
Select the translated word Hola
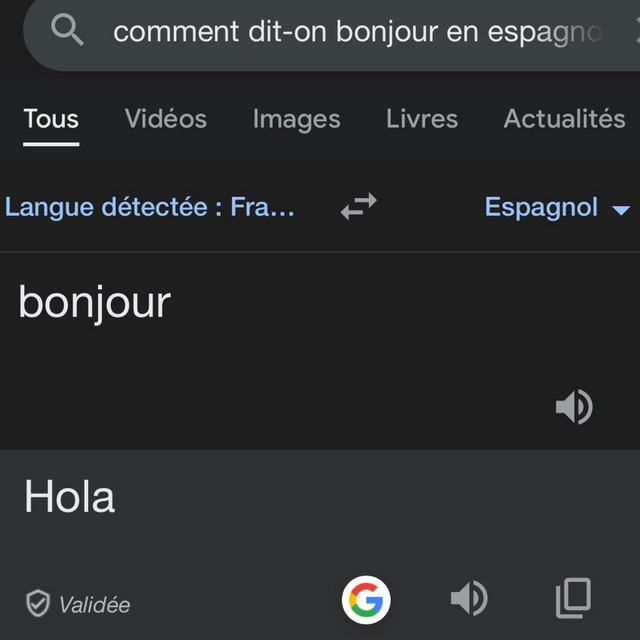click(69, 496)
